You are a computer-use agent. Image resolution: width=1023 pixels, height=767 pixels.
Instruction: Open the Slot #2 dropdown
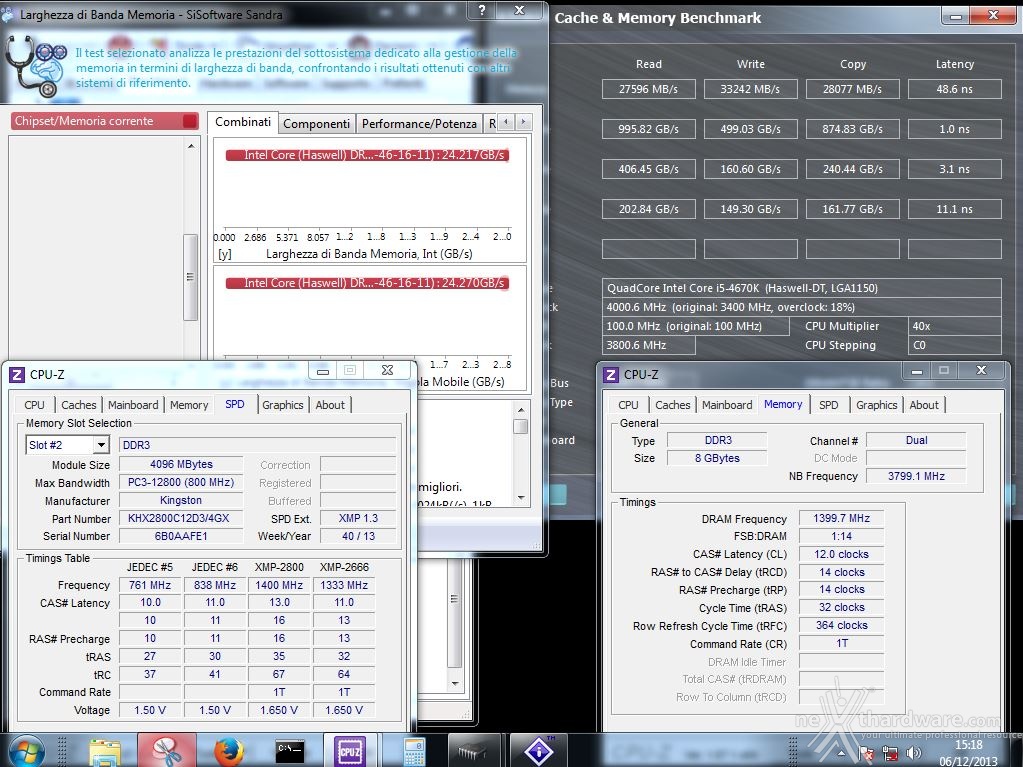pos(101,445)
